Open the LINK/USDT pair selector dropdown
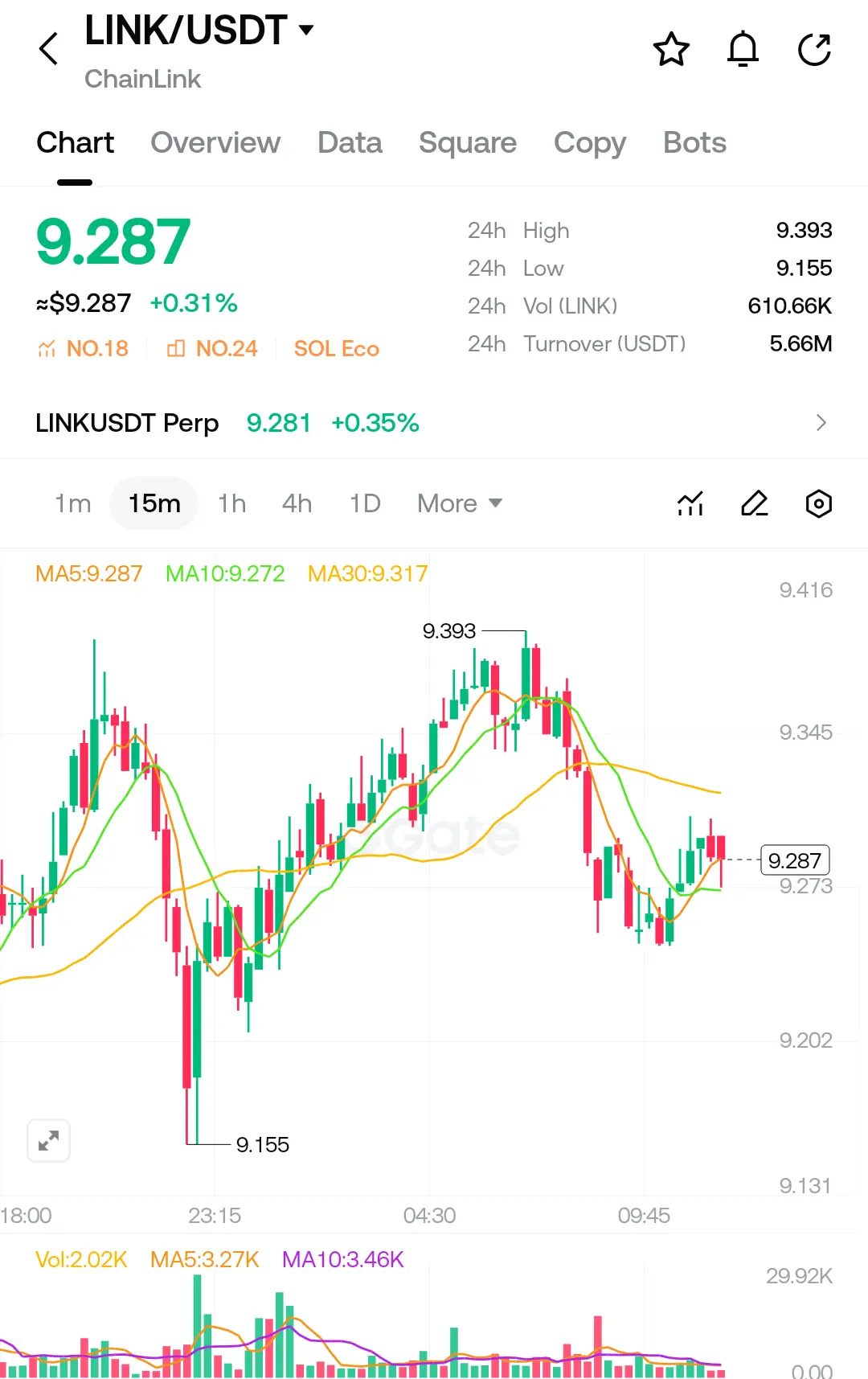 click(x=199, y=31)
